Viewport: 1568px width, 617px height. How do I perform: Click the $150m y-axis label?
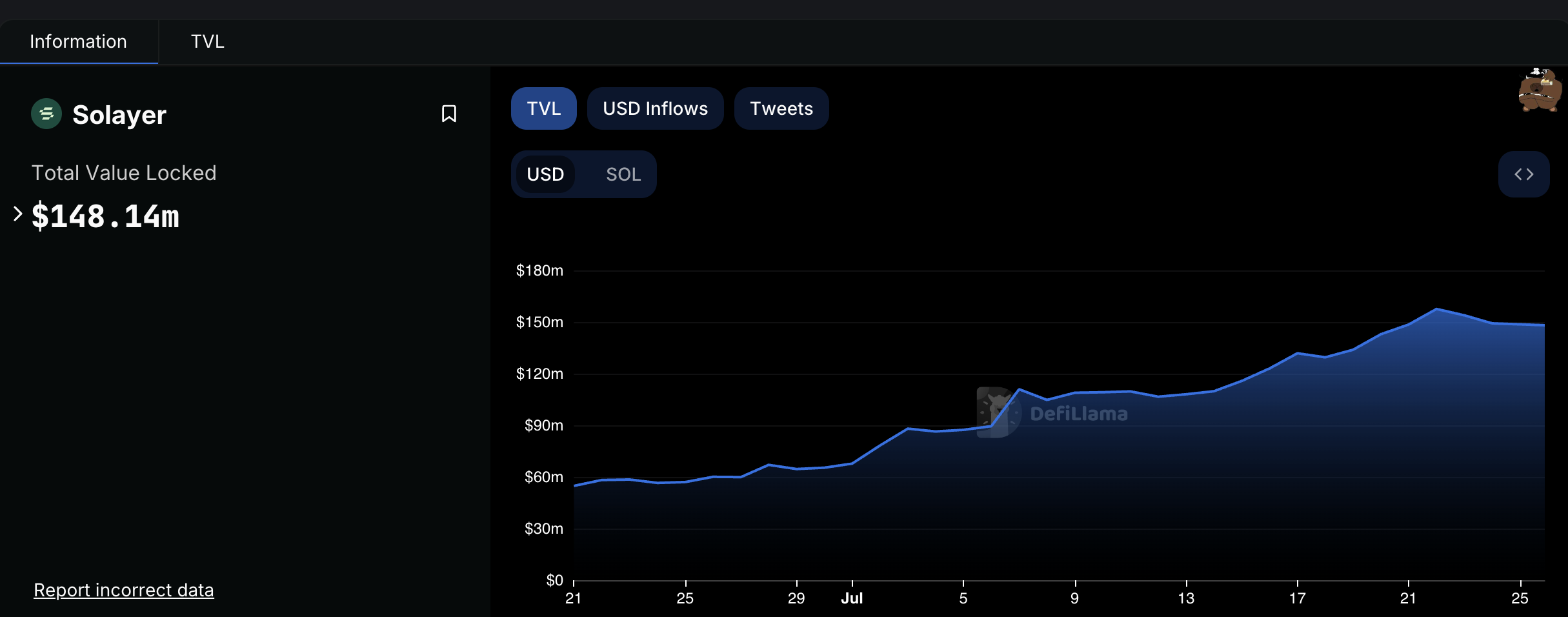click(539, 322)
